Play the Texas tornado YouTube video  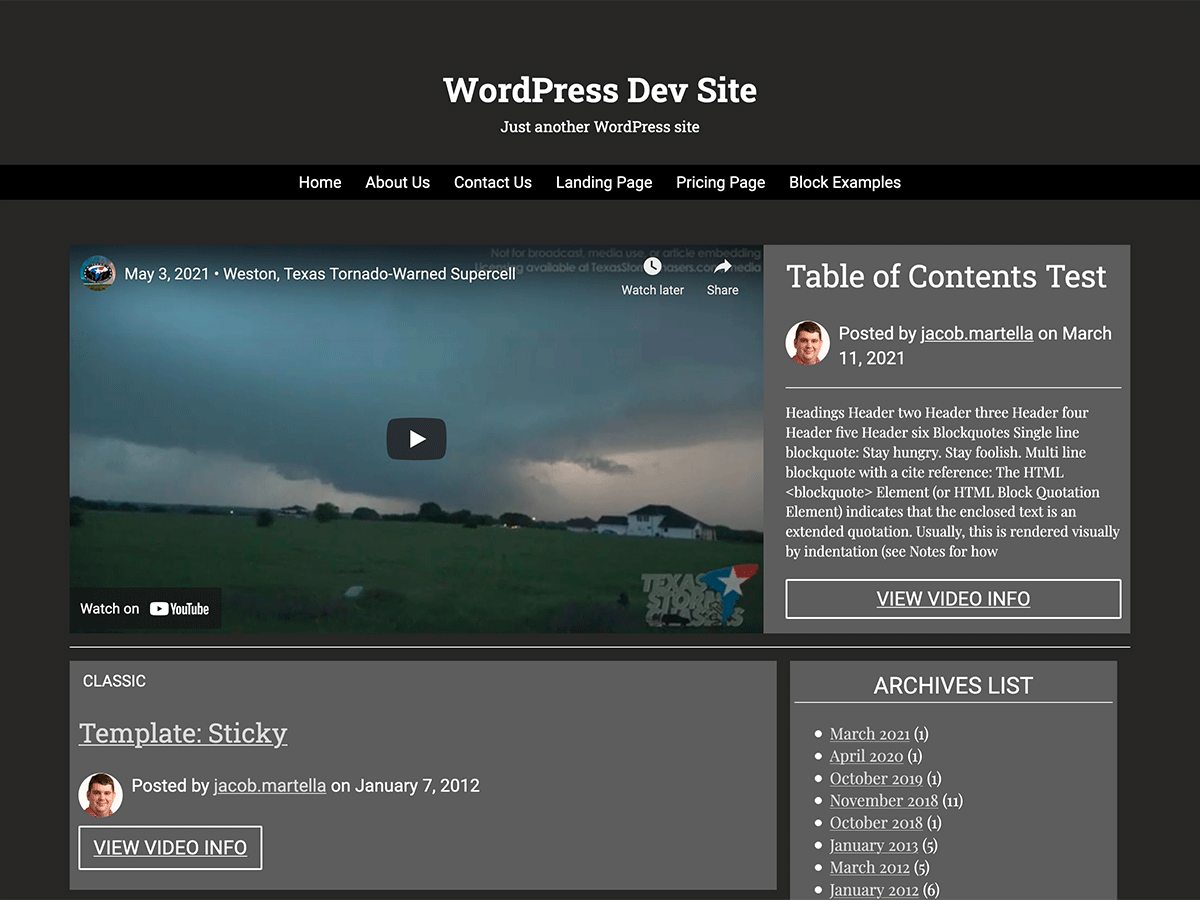click(x=416, y=438)
